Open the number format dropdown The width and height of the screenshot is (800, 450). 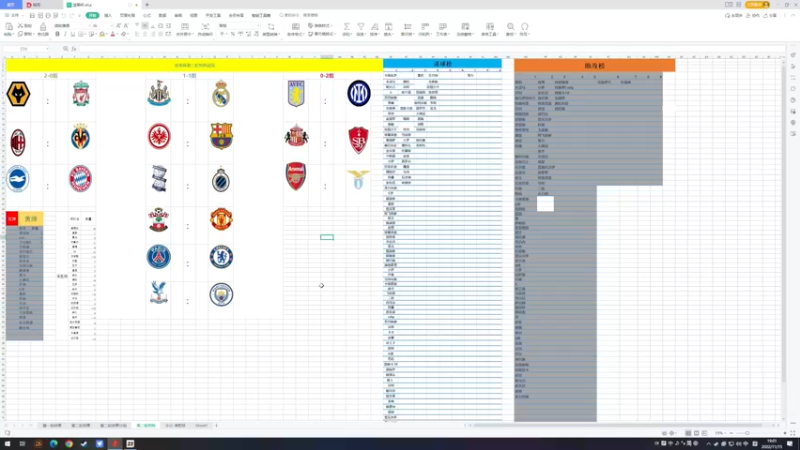coord(258,26)
